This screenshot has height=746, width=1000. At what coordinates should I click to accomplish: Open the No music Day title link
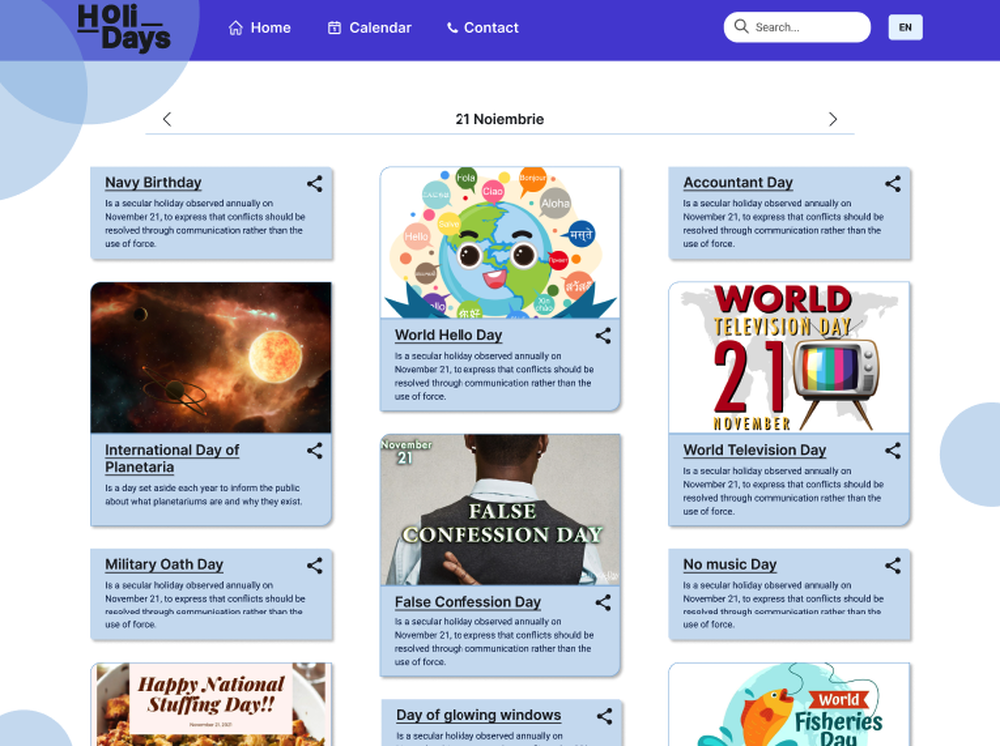coord(730,564)
